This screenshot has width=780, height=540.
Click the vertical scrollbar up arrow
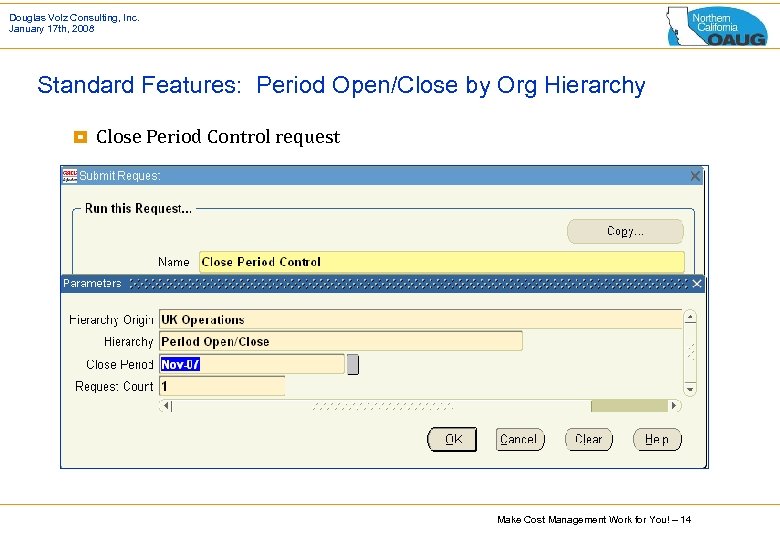(x=690, y=317)
